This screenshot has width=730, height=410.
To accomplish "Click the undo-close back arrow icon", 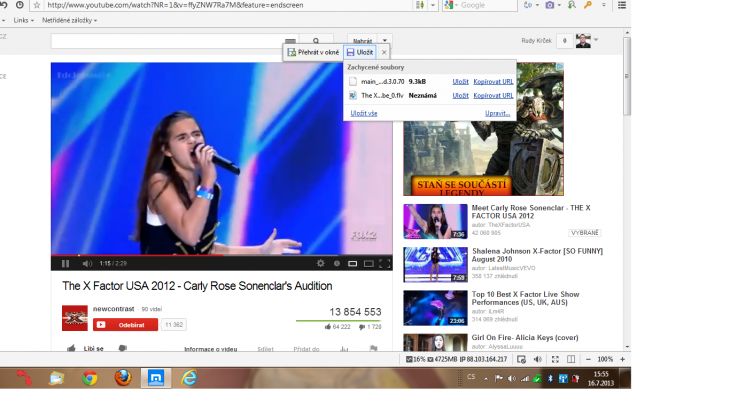I will point(4,5).
